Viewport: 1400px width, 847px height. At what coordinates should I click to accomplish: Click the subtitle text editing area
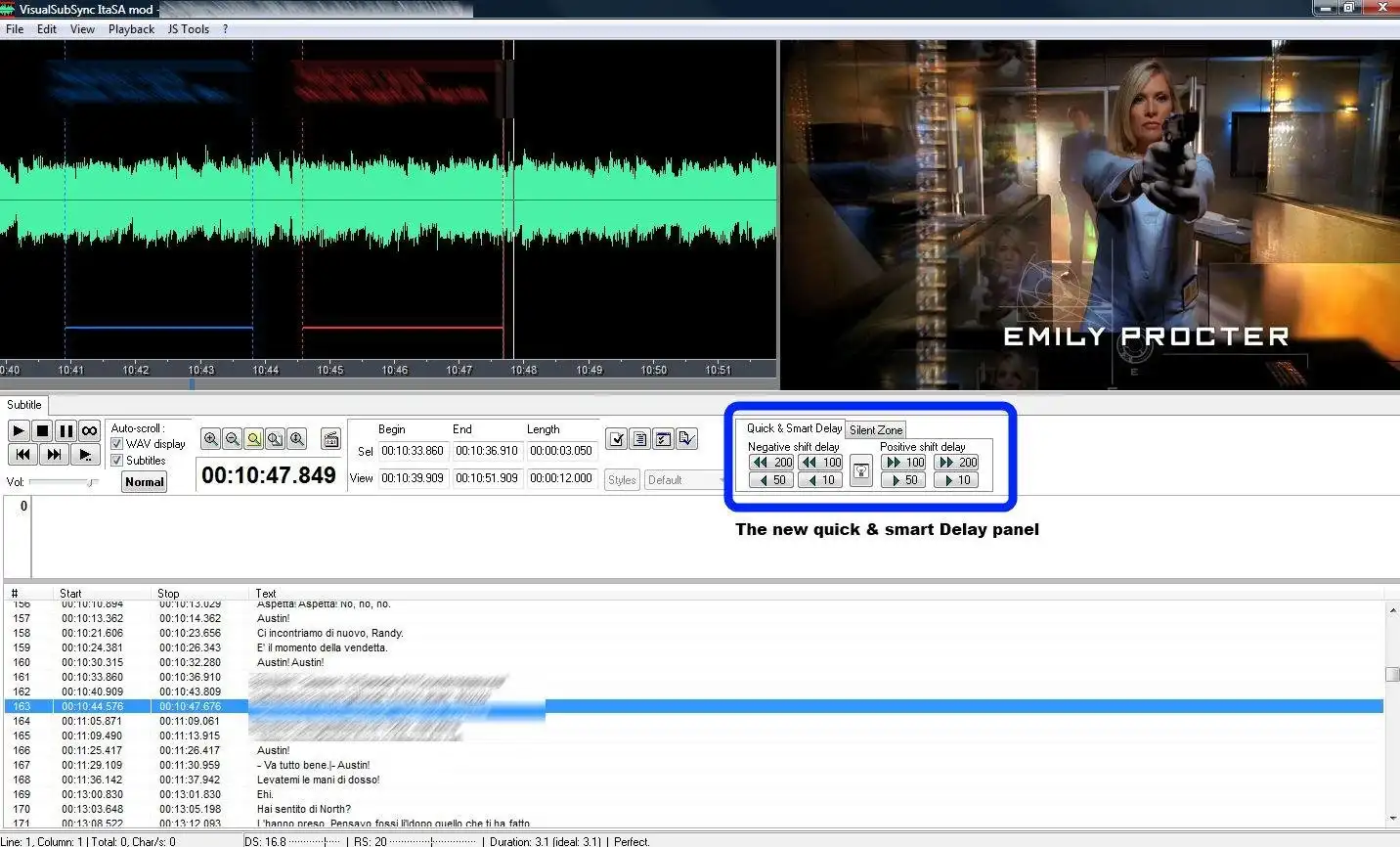tap(714, 537)
